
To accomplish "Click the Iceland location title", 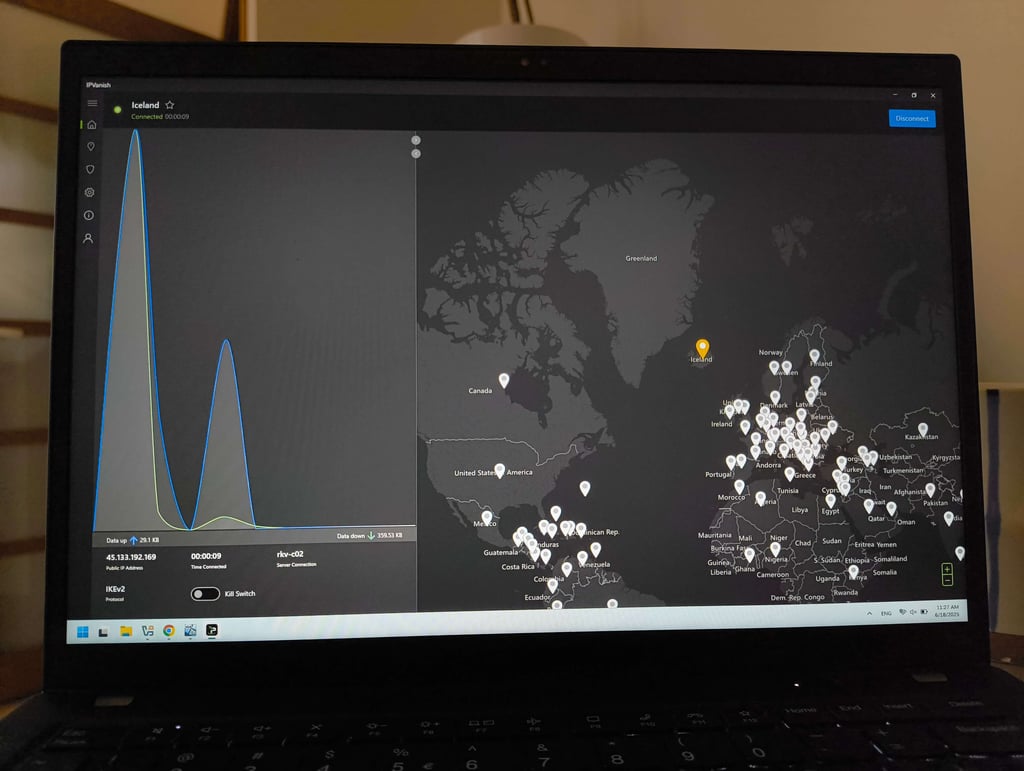I will tap(145, 105).
